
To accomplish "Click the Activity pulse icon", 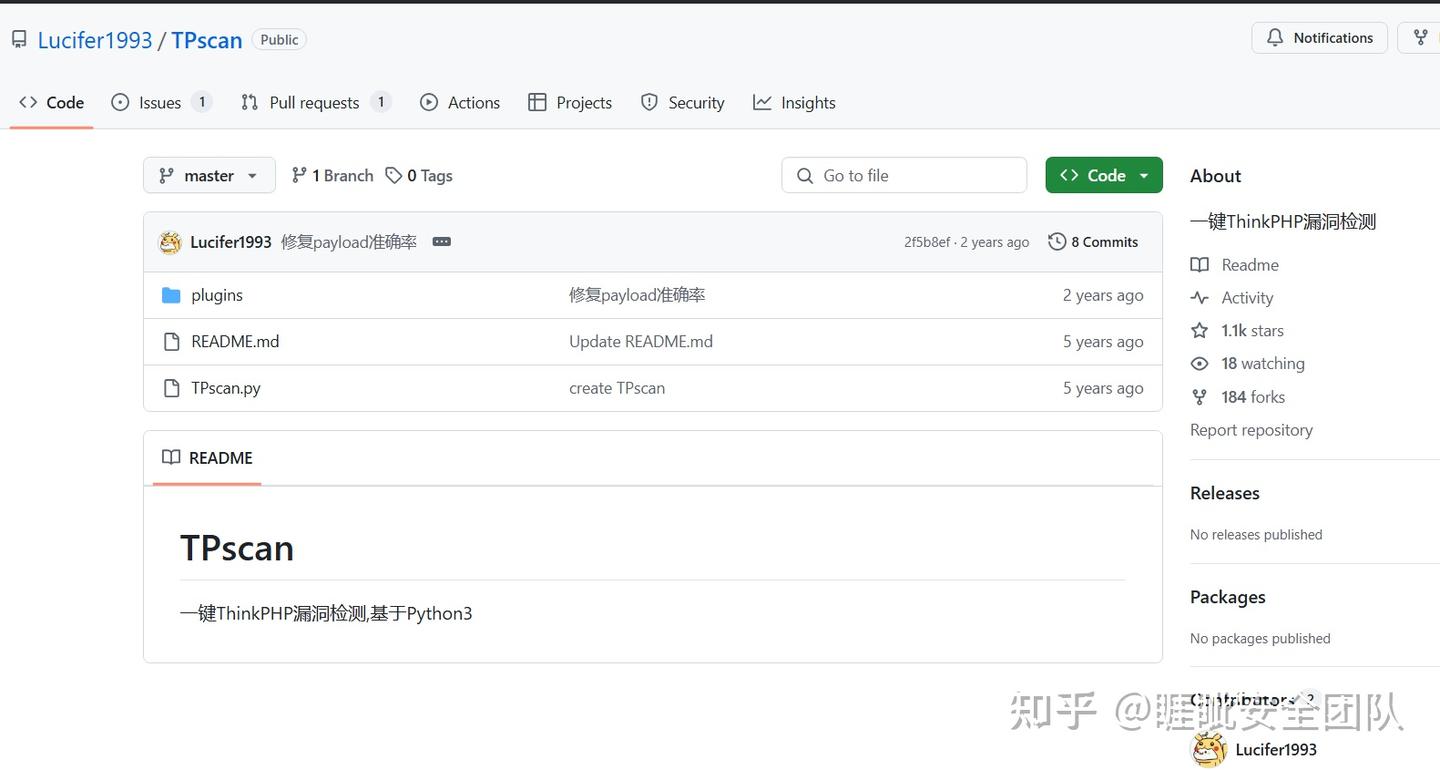I will [x=1200, y=298].
